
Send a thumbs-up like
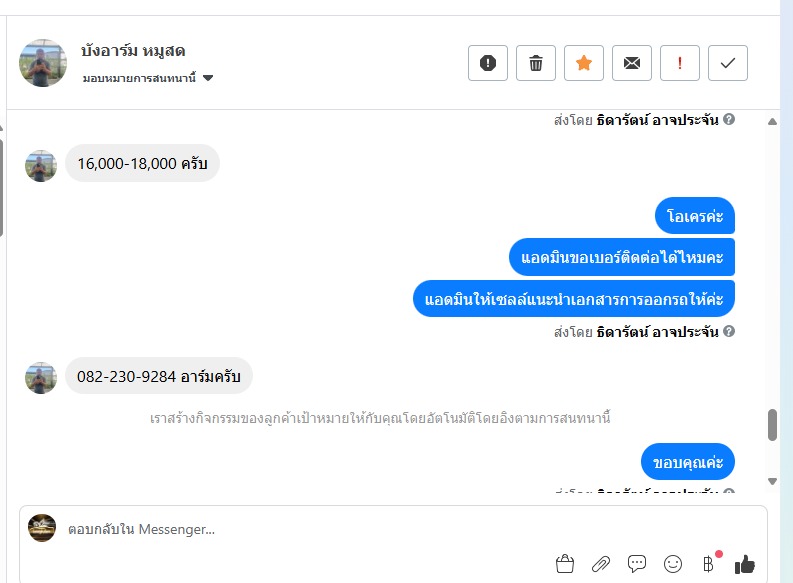click(744, 564)
